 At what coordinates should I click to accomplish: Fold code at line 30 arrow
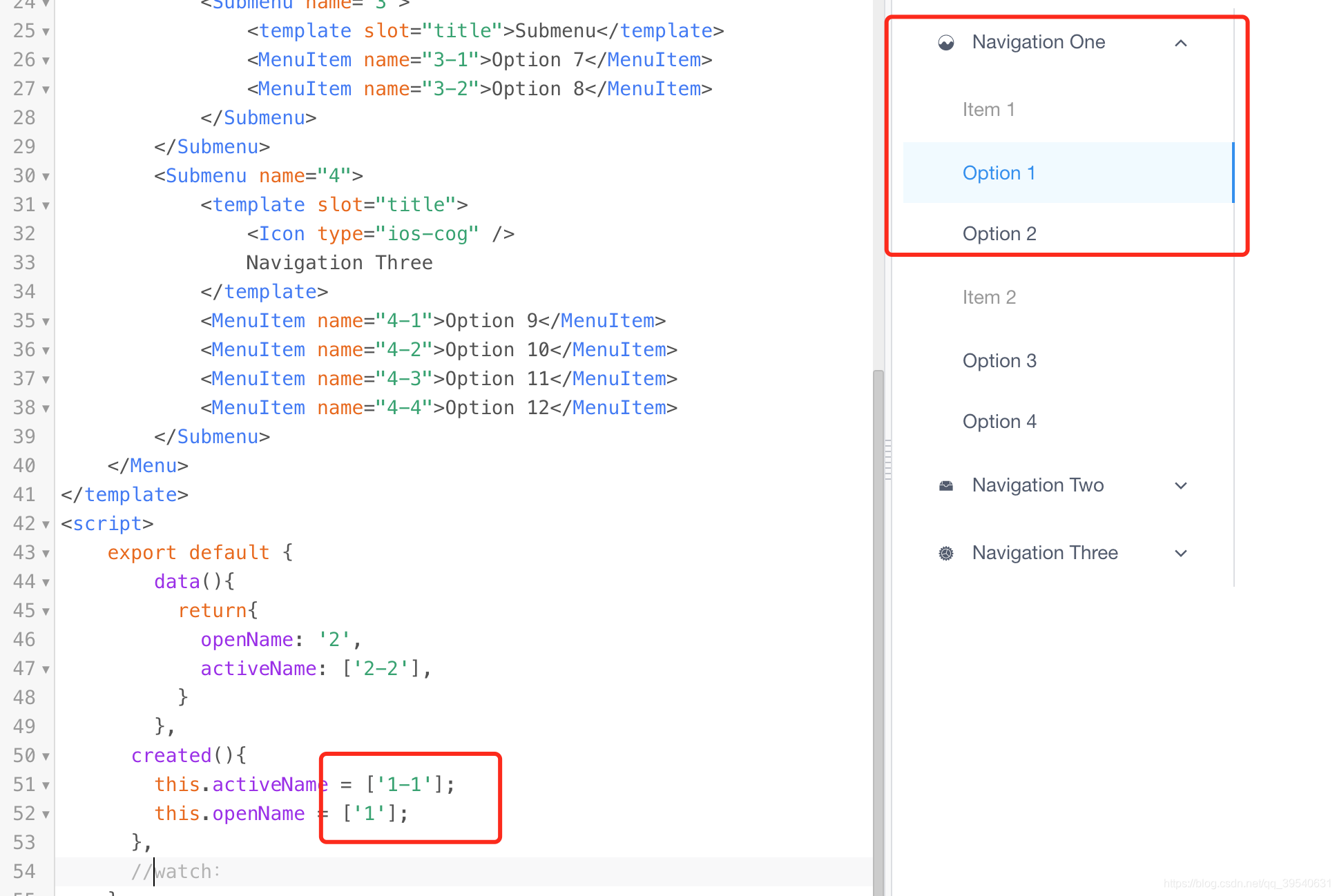tap(46, 177)
